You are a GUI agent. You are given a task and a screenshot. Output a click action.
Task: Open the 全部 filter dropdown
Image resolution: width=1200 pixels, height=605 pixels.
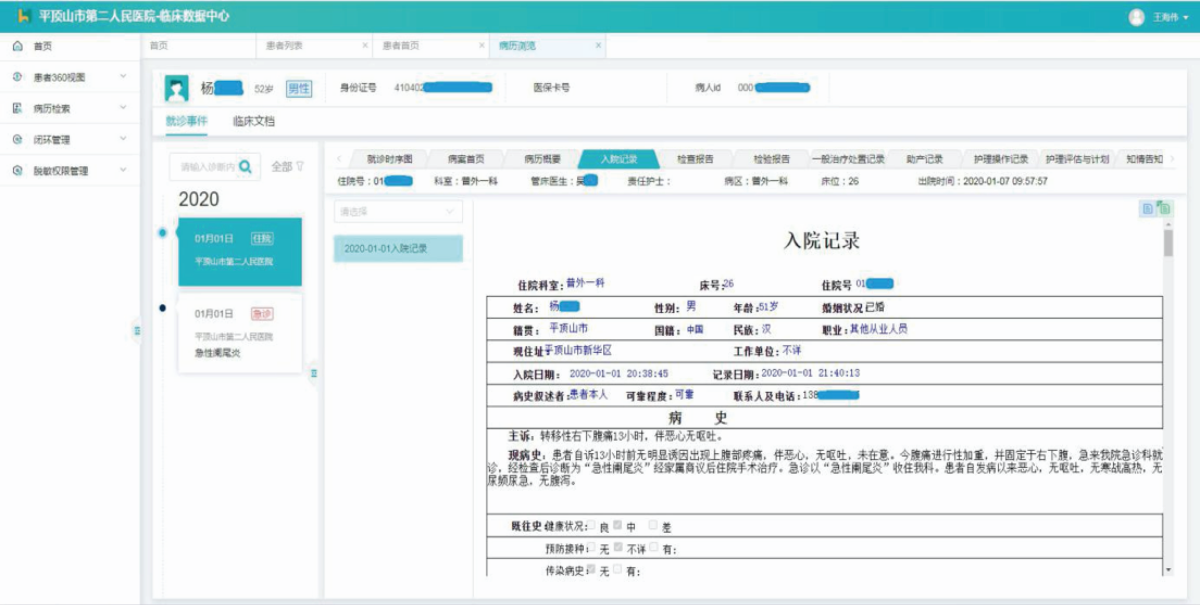pyautogui.click(x=287, y=166)
